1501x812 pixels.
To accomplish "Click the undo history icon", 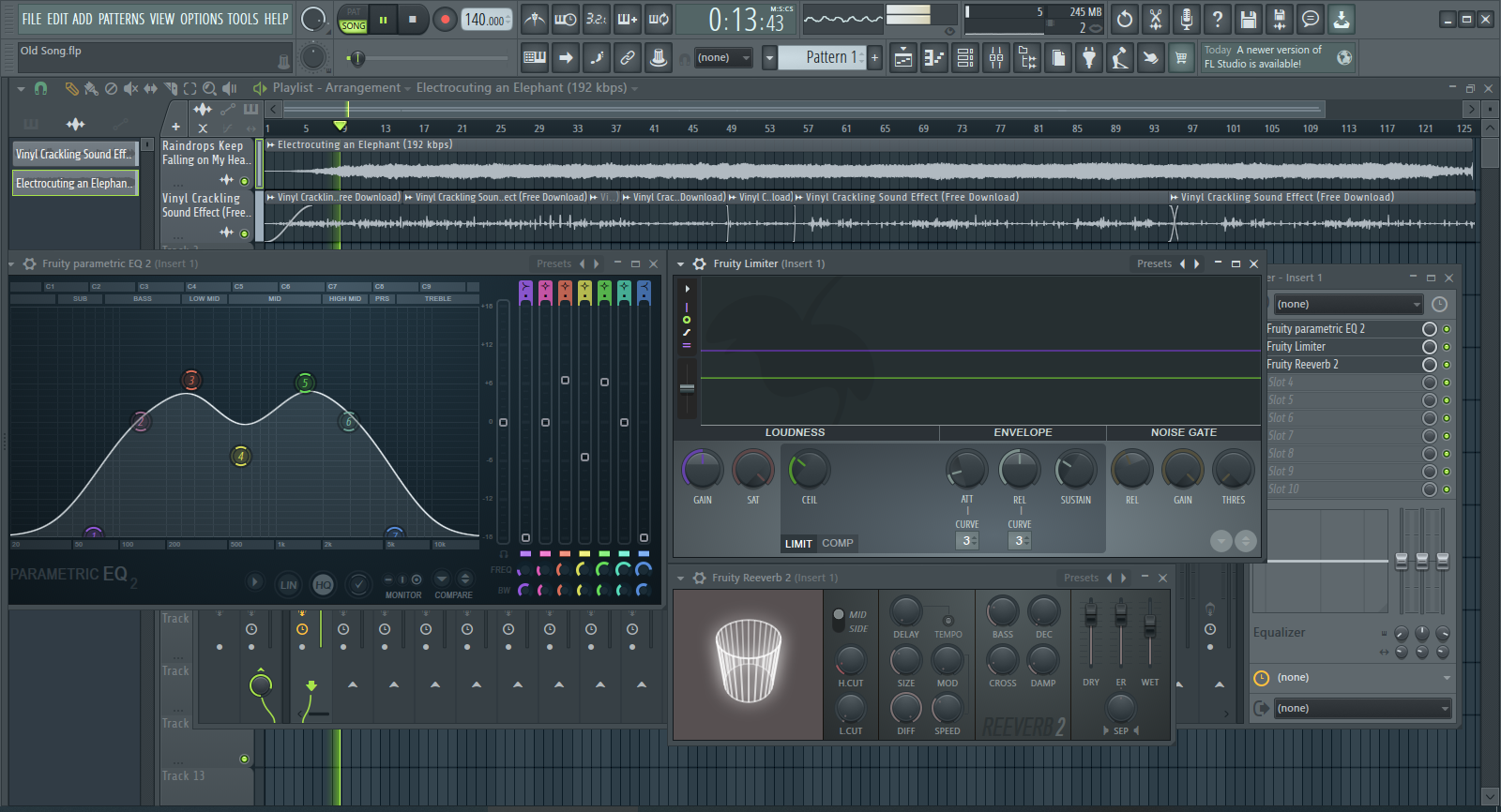I will [x=1125, y=19].
